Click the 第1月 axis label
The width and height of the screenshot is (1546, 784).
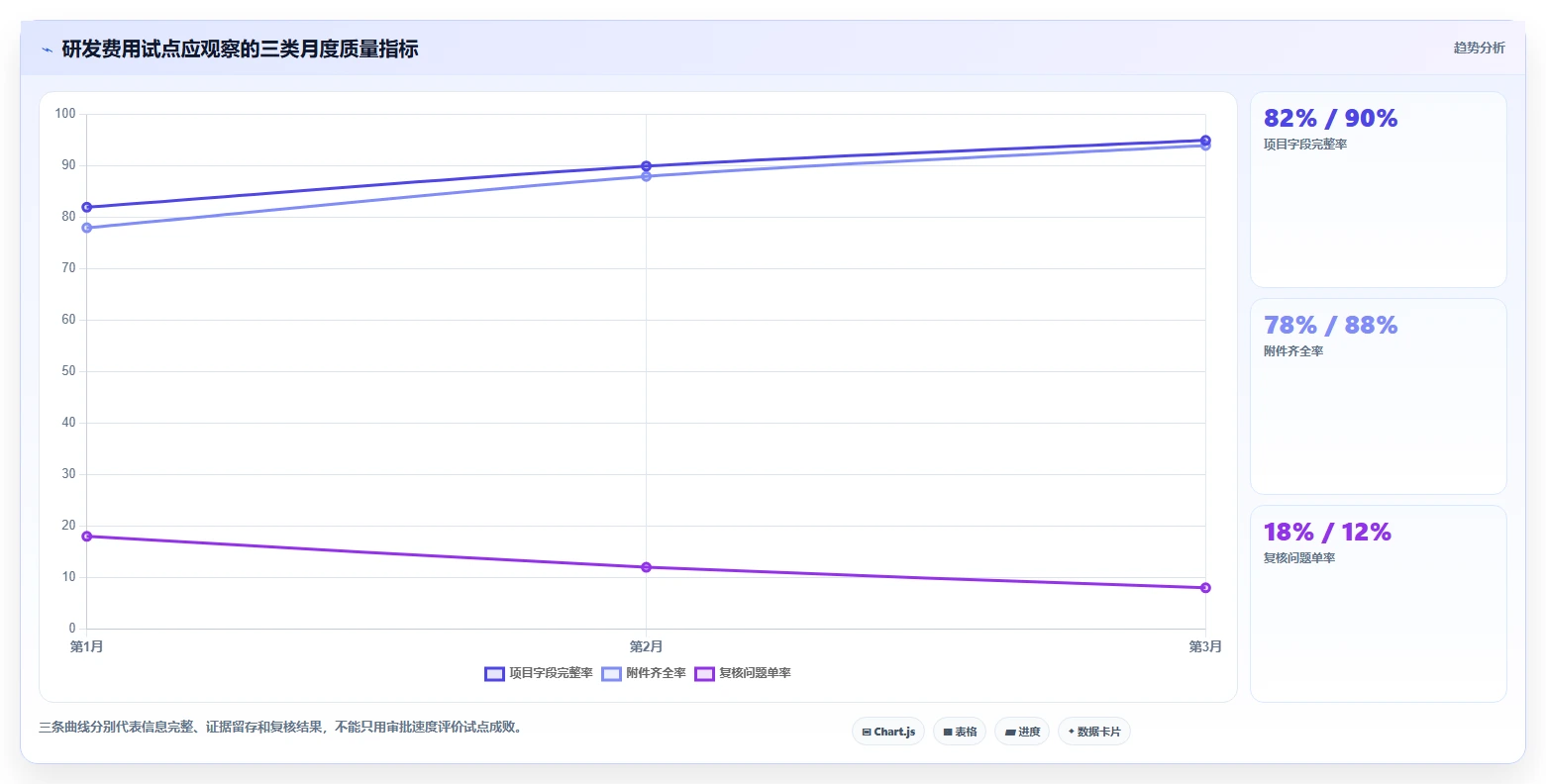click(87, 646)
